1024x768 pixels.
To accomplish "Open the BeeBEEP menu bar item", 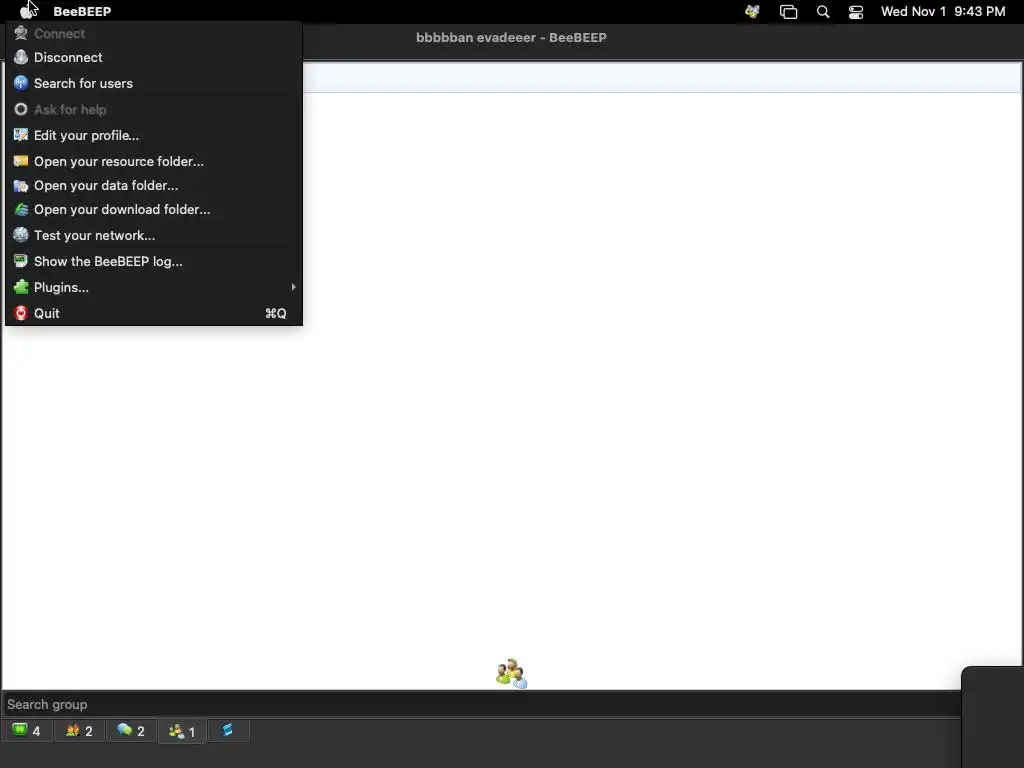I will 82,11.
